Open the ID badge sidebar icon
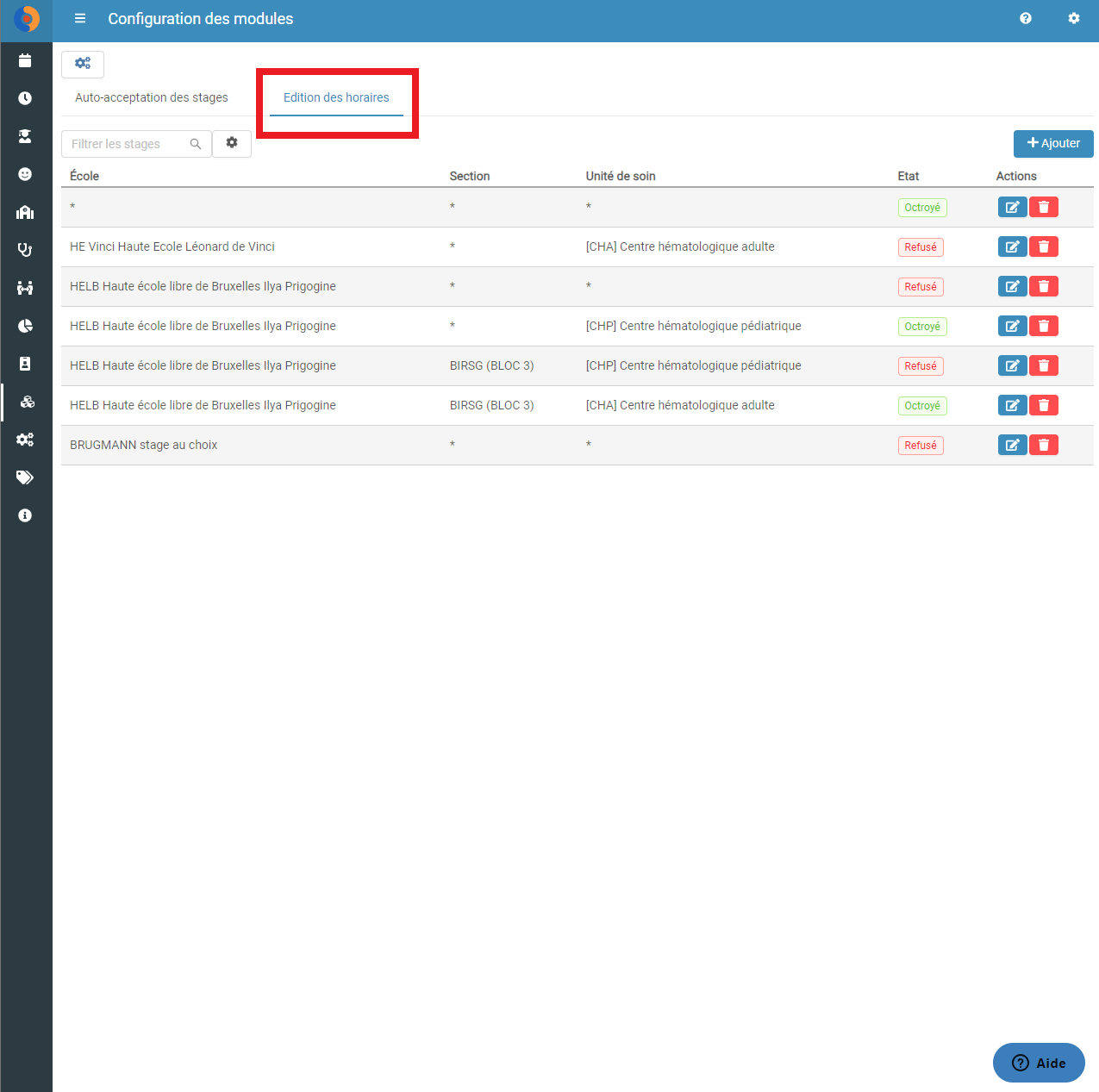The width and height of the screenshot is (1099, 1092). point(25,364)
